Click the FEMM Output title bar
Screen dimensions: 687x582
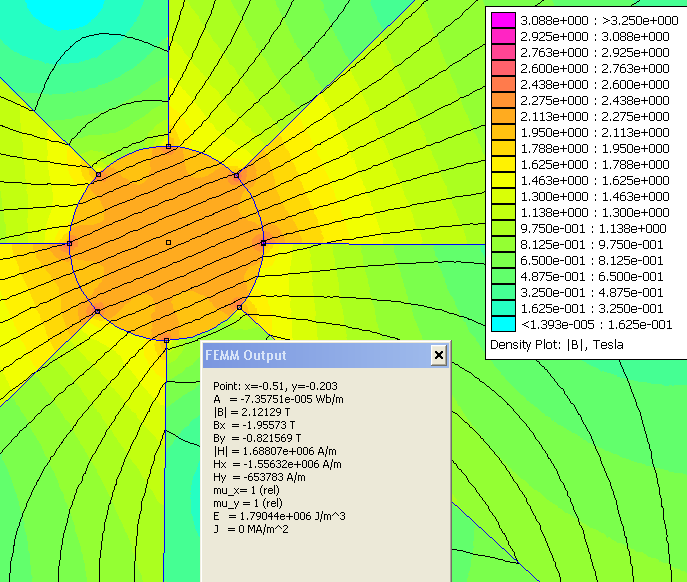326,355
